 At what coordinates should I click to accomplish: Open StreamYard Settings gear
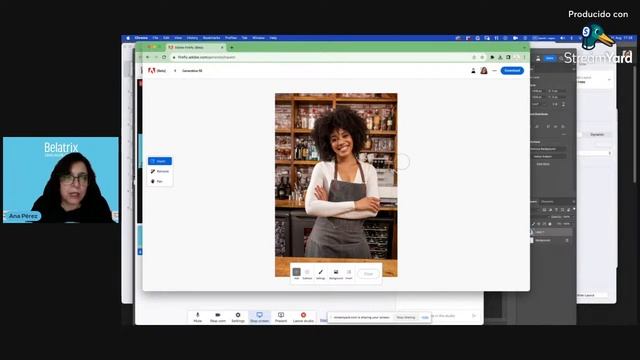tap(238, 317)
